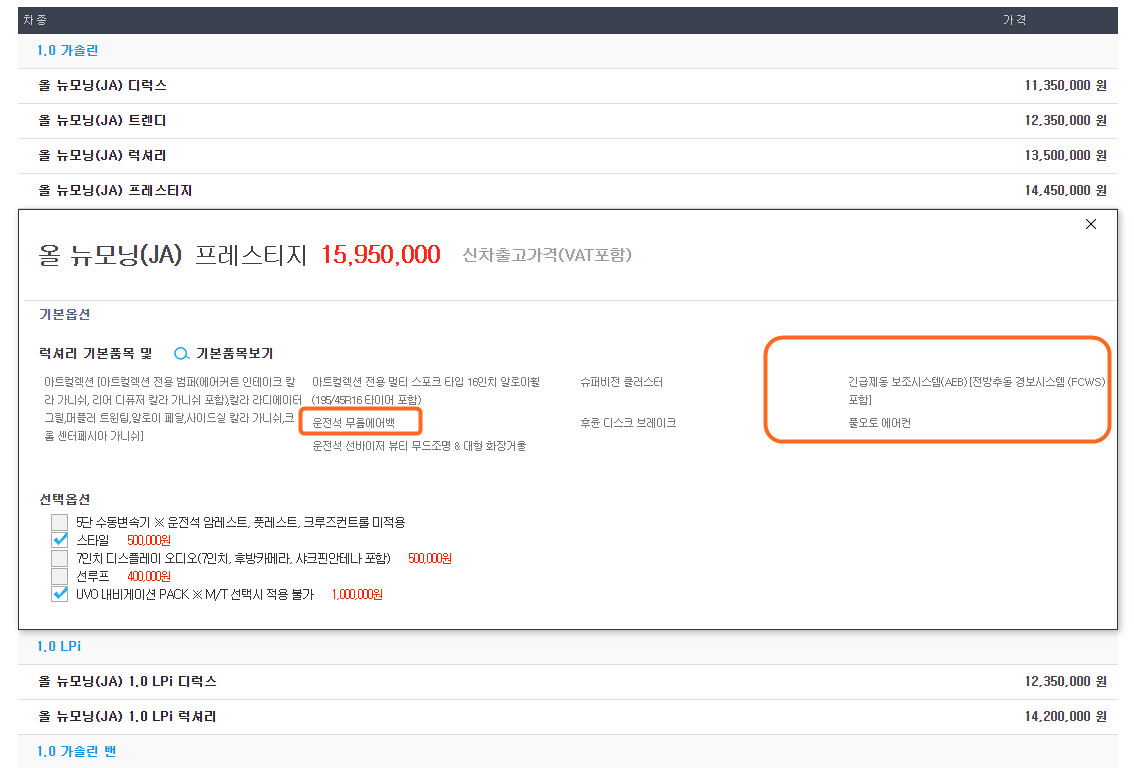Check the 7인치 디스플레이 오디오 option
The width and height of the screenshot is (1134, 768).
point(60,558)
